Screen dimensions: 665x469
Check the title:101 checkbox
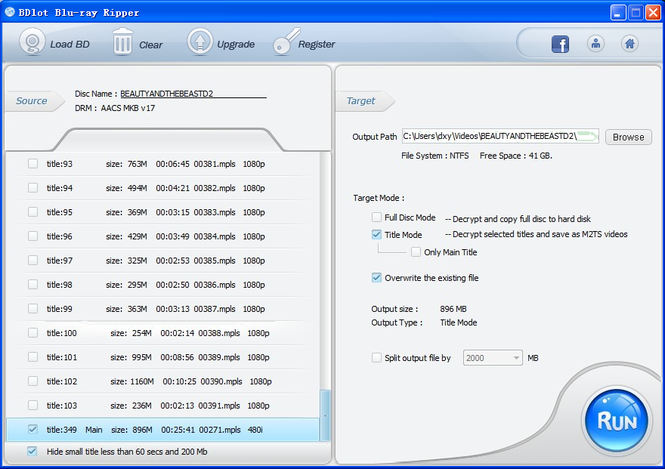(33, 357)
